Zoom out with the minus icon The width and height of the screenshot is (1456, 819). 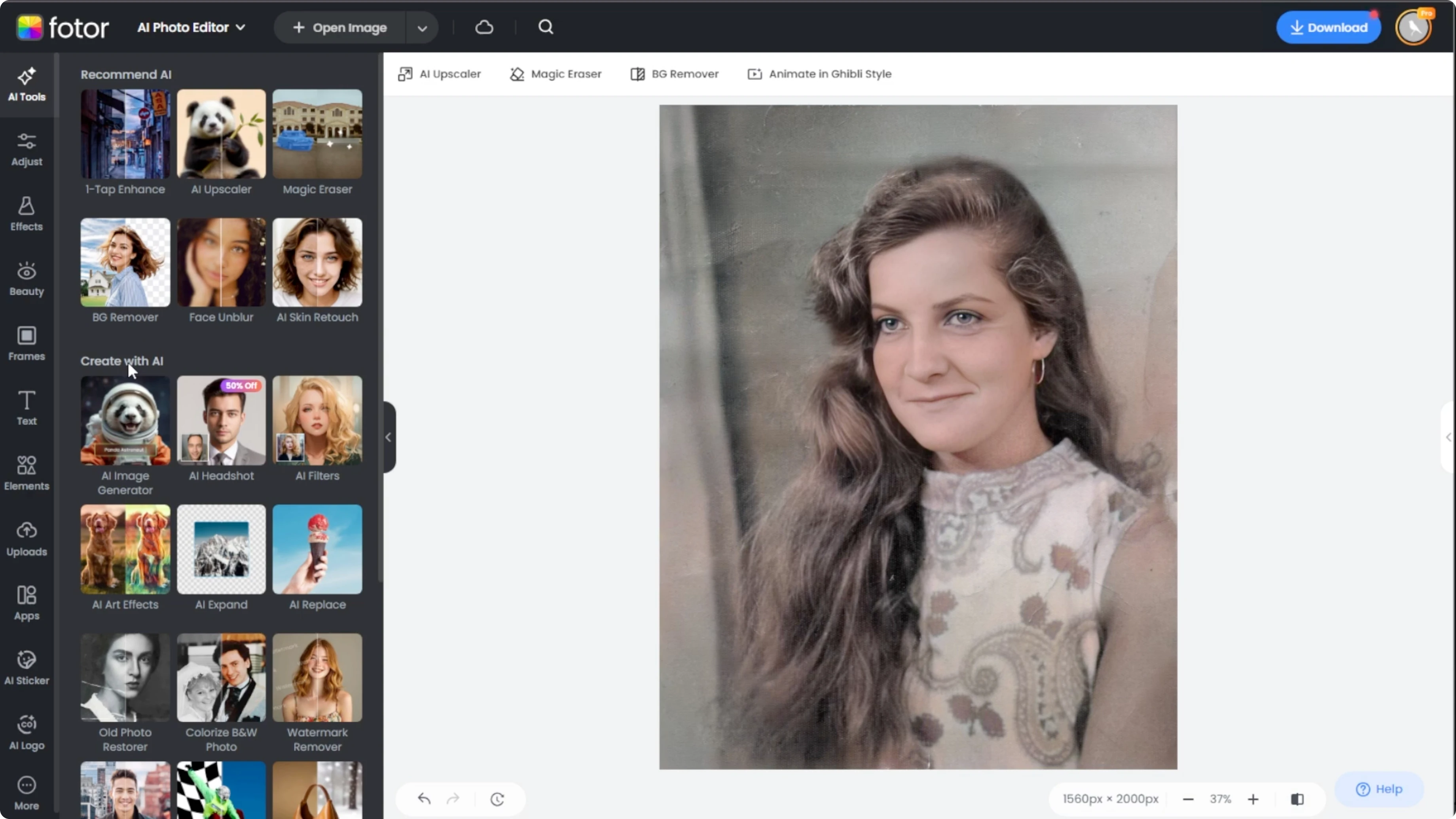coord(1188,799)
